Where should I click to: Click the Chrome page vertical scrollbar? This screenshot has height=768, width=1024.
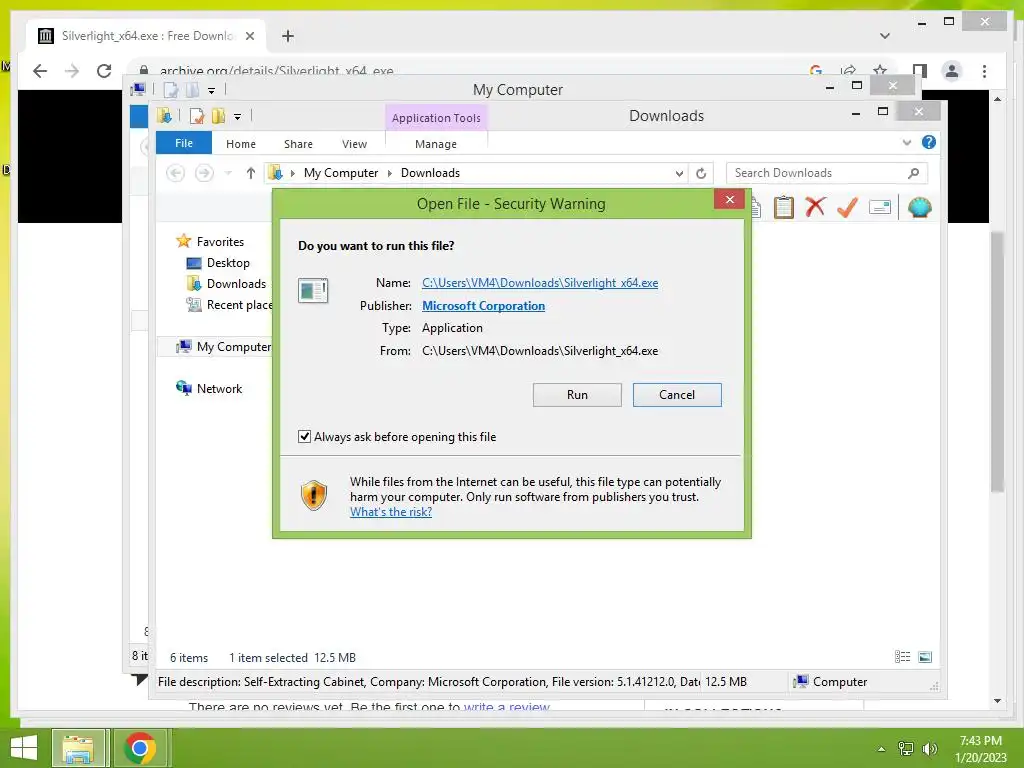(x=997, y=360)
